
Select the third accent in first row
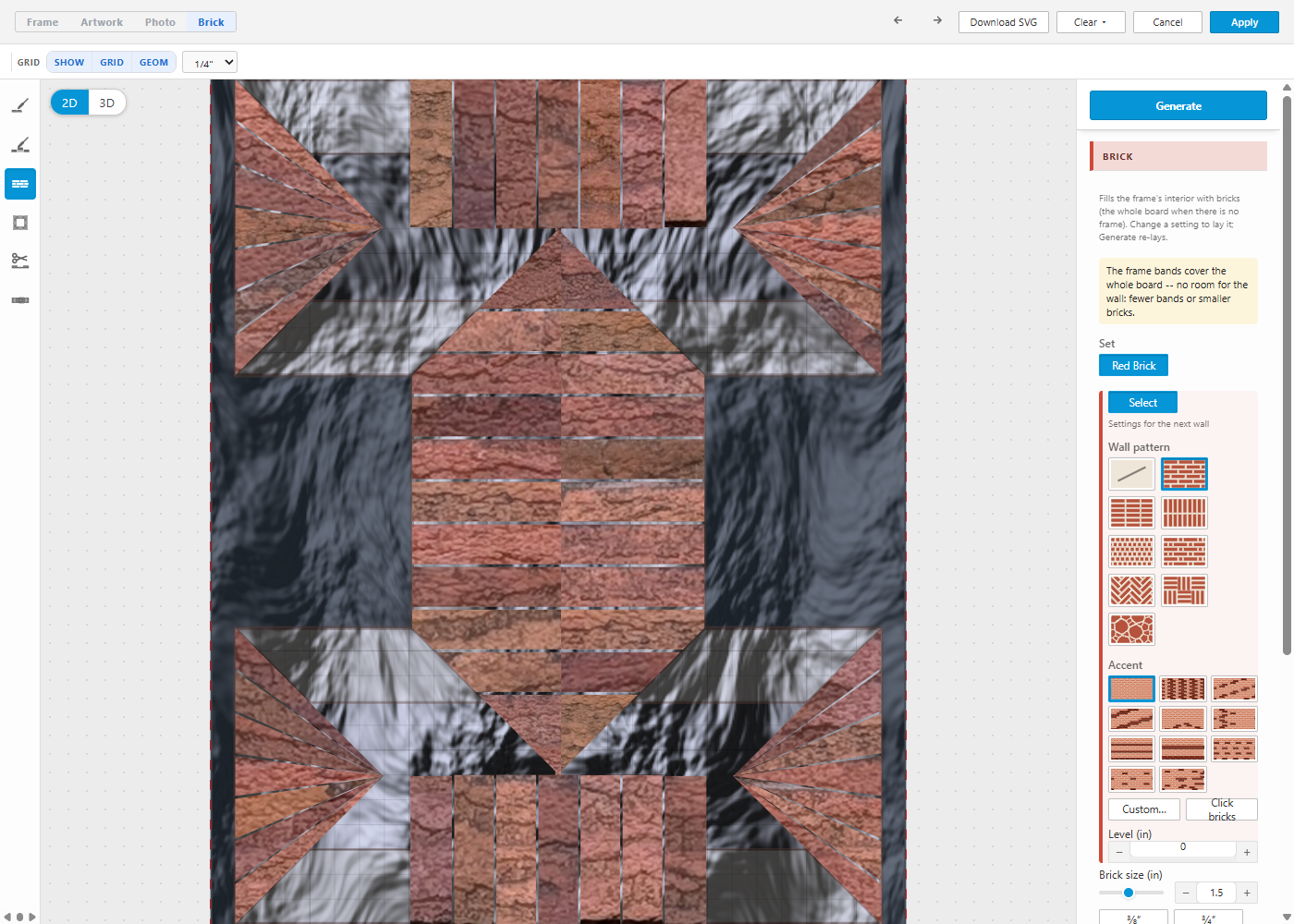point(1234,689)
